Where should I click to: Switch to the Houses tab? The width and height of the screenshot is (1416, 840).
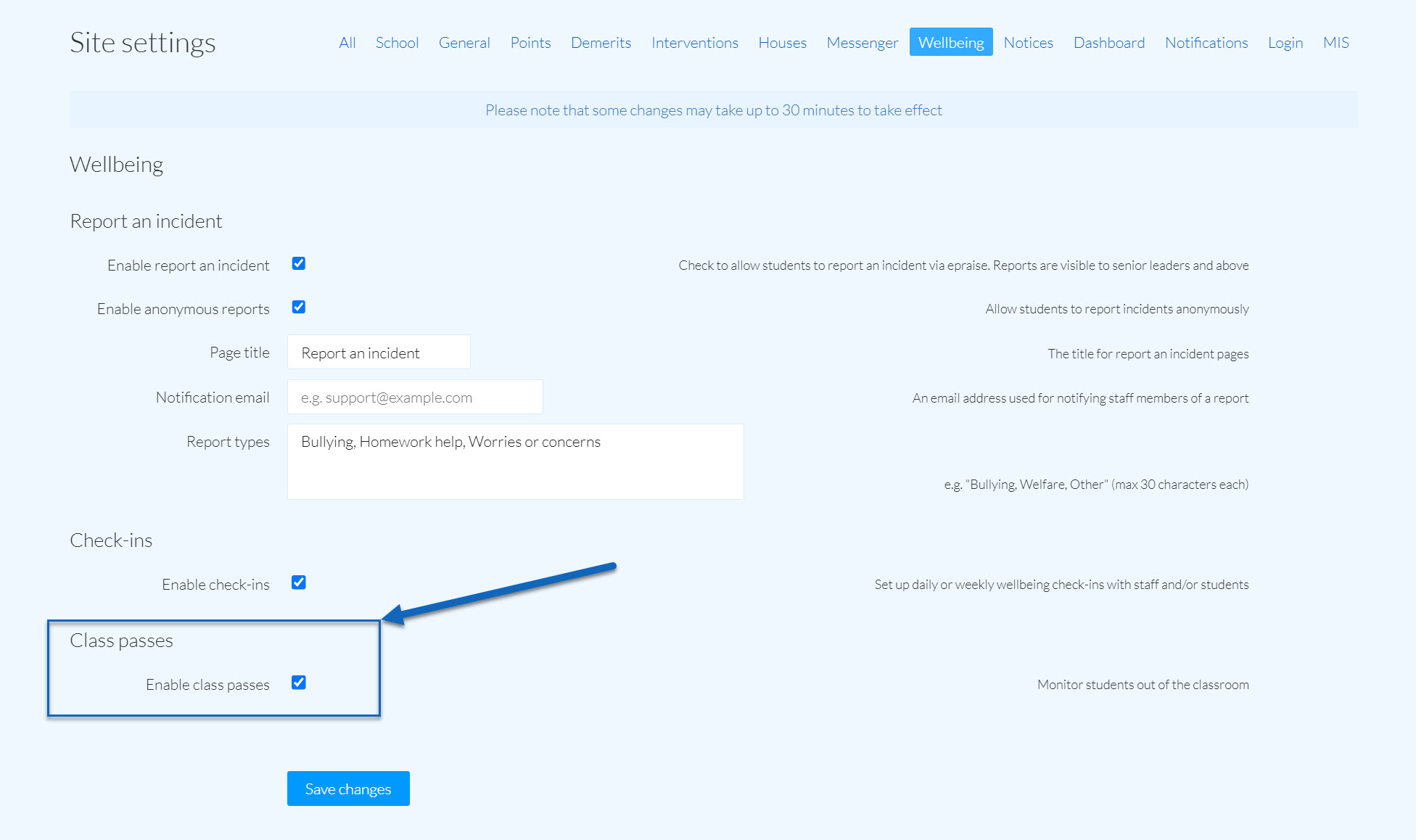(782, 43)
